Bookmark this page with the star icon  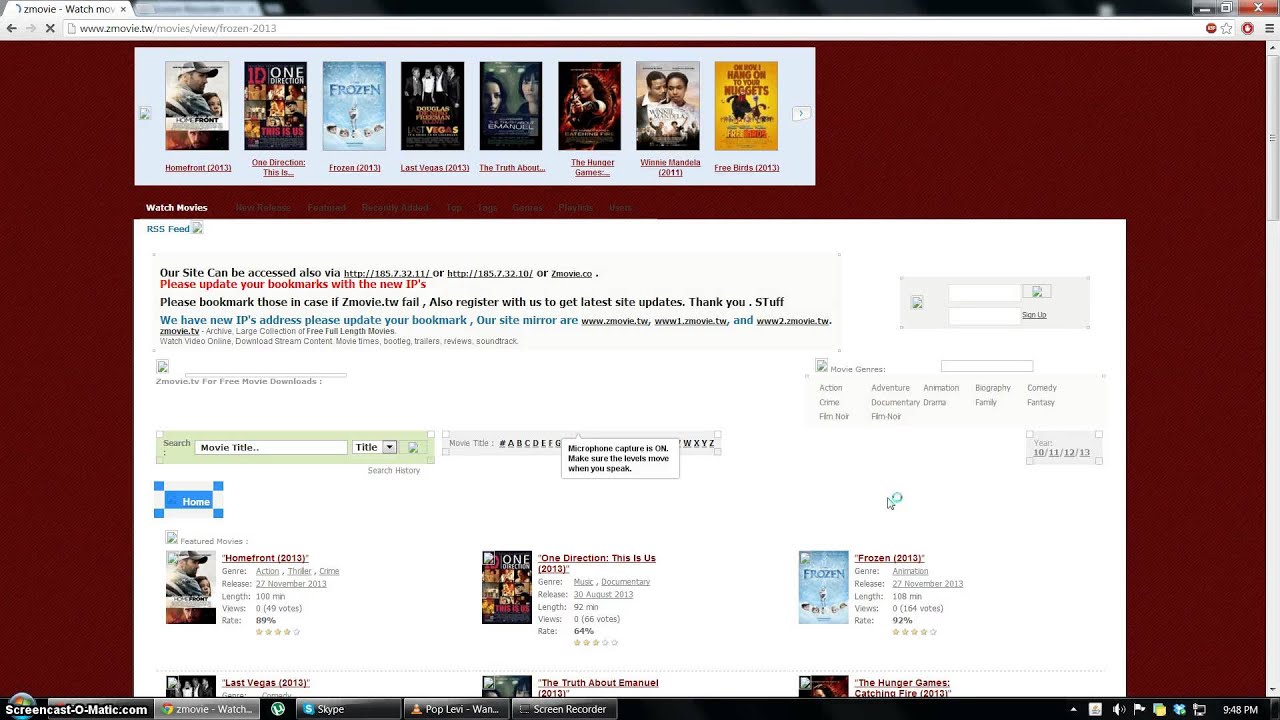pyautogui.click(x=1227, y=28)
